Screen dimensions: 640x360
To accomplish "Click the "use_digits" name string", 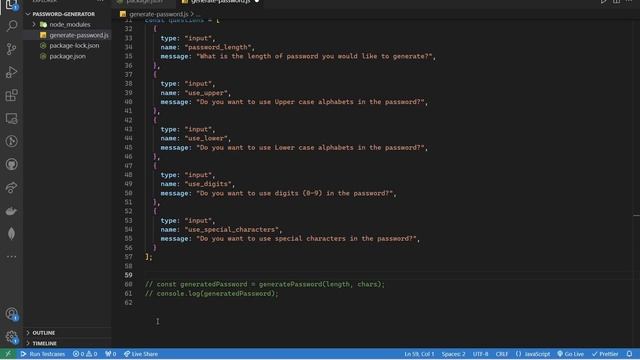I will coord(209,184).
